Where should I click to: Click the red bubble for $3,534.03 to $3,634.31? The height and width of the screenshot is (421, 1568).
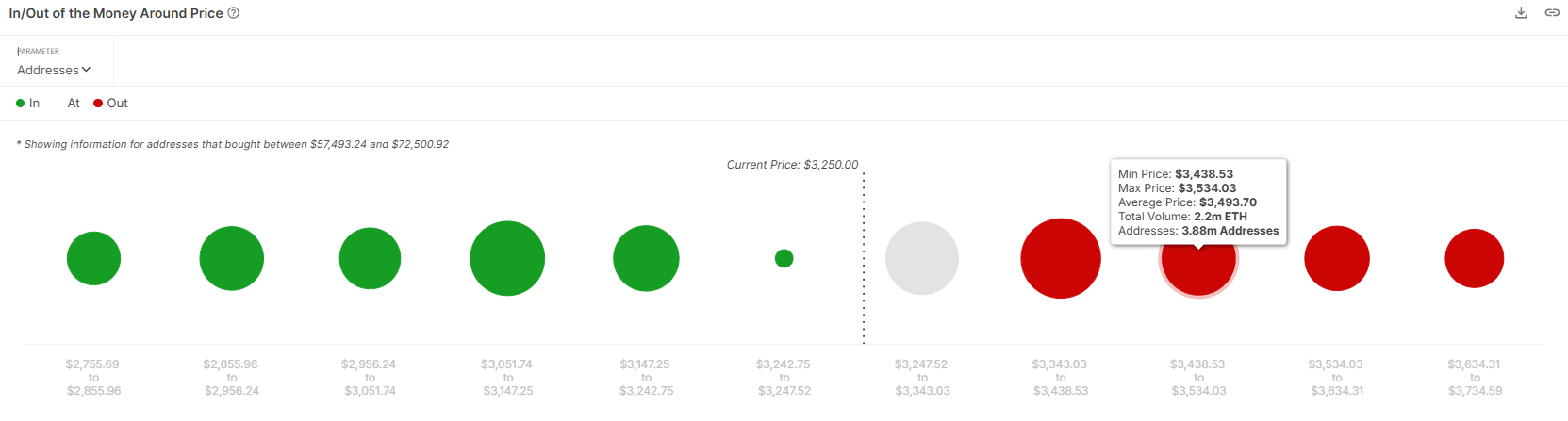1337,258
